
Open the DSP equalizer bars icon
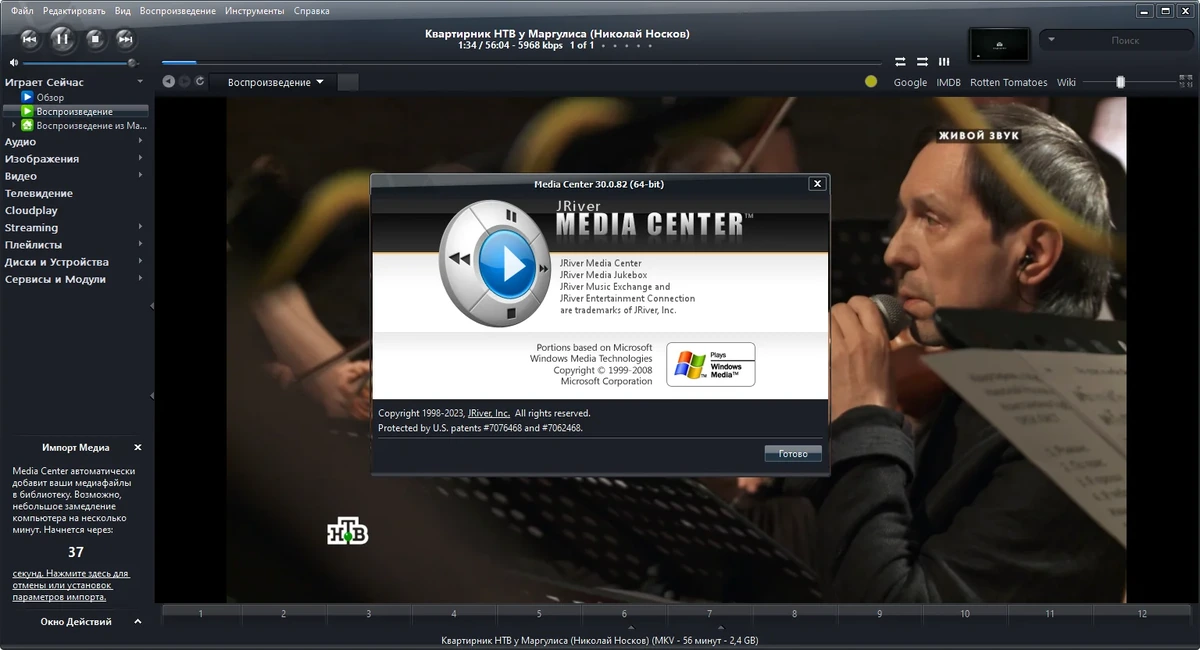944,62
